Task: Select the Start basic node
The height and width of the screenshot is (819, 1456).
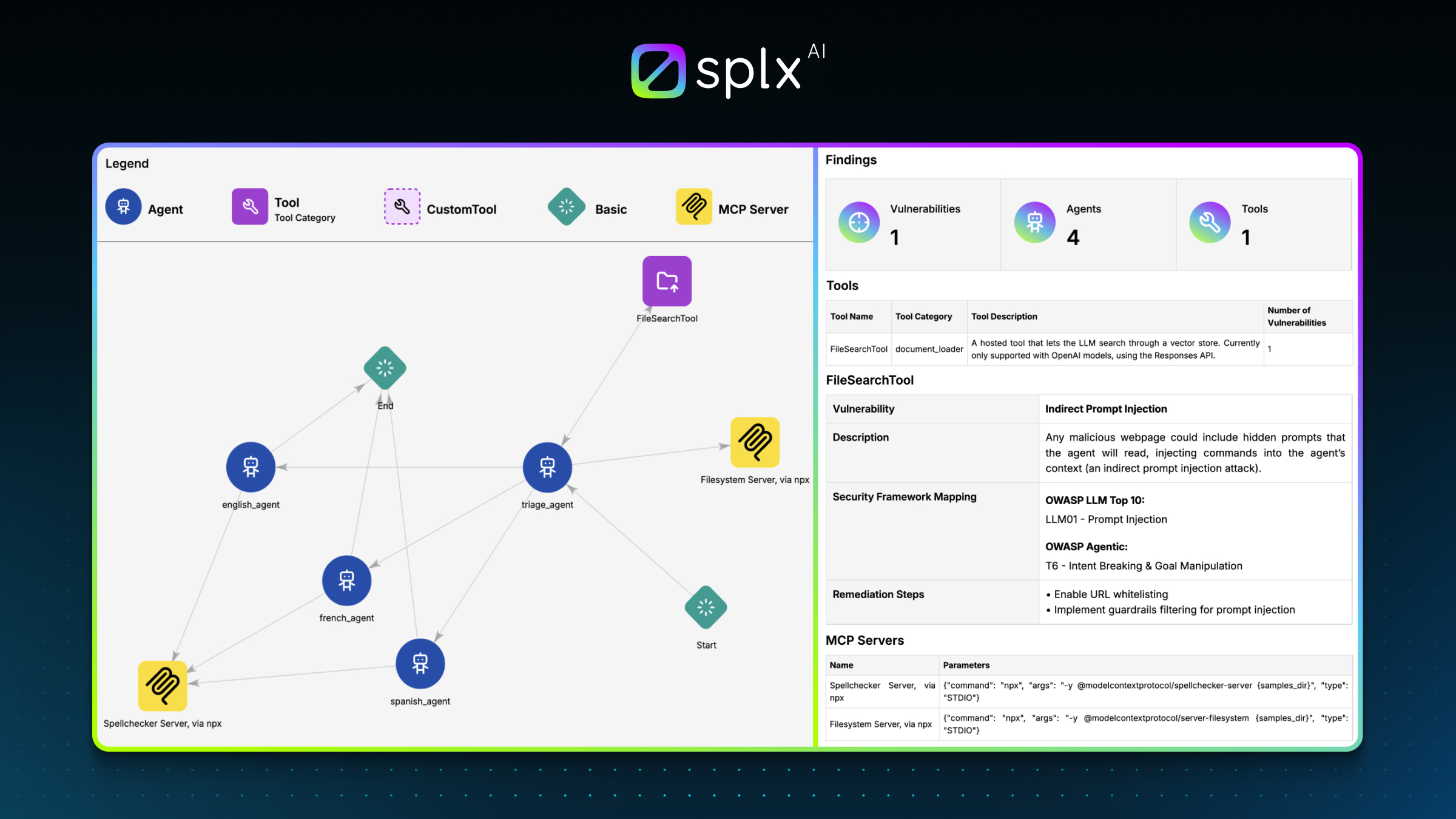Action: point(706,607)
